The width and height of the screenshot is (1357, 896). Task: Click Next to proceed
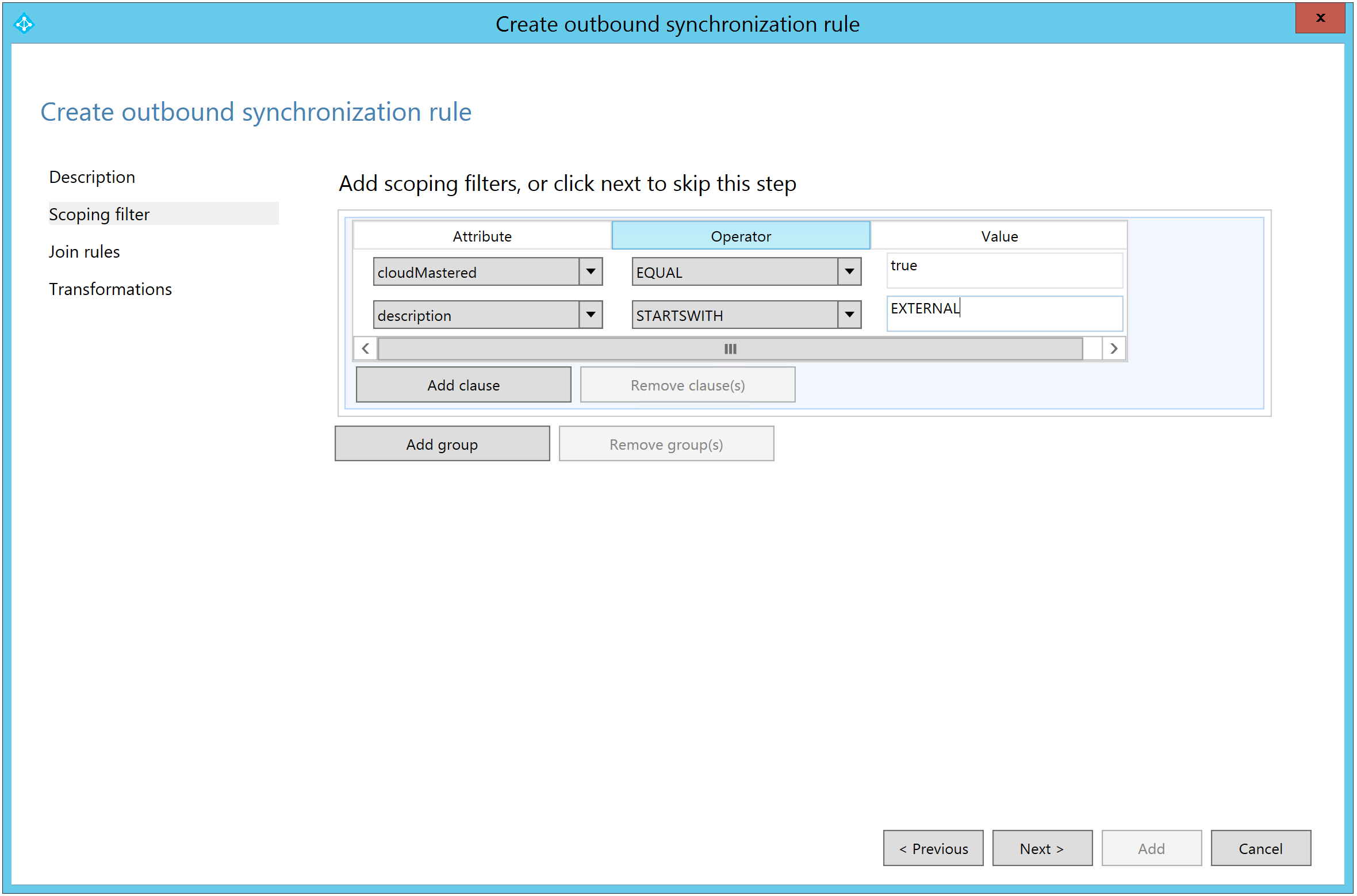coord(1042,848)
